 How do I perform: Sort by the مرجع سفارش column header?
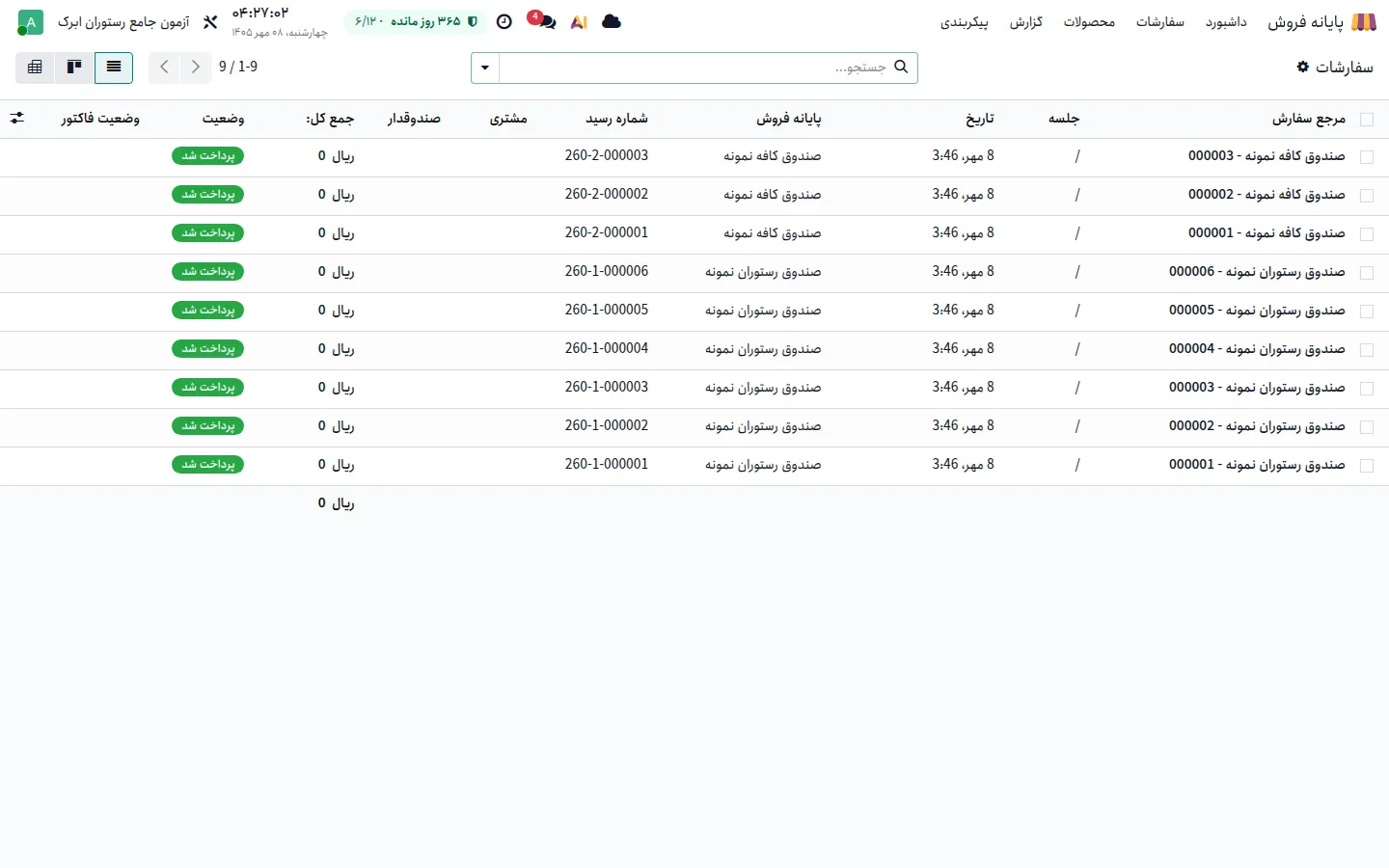pos(1309,119)
